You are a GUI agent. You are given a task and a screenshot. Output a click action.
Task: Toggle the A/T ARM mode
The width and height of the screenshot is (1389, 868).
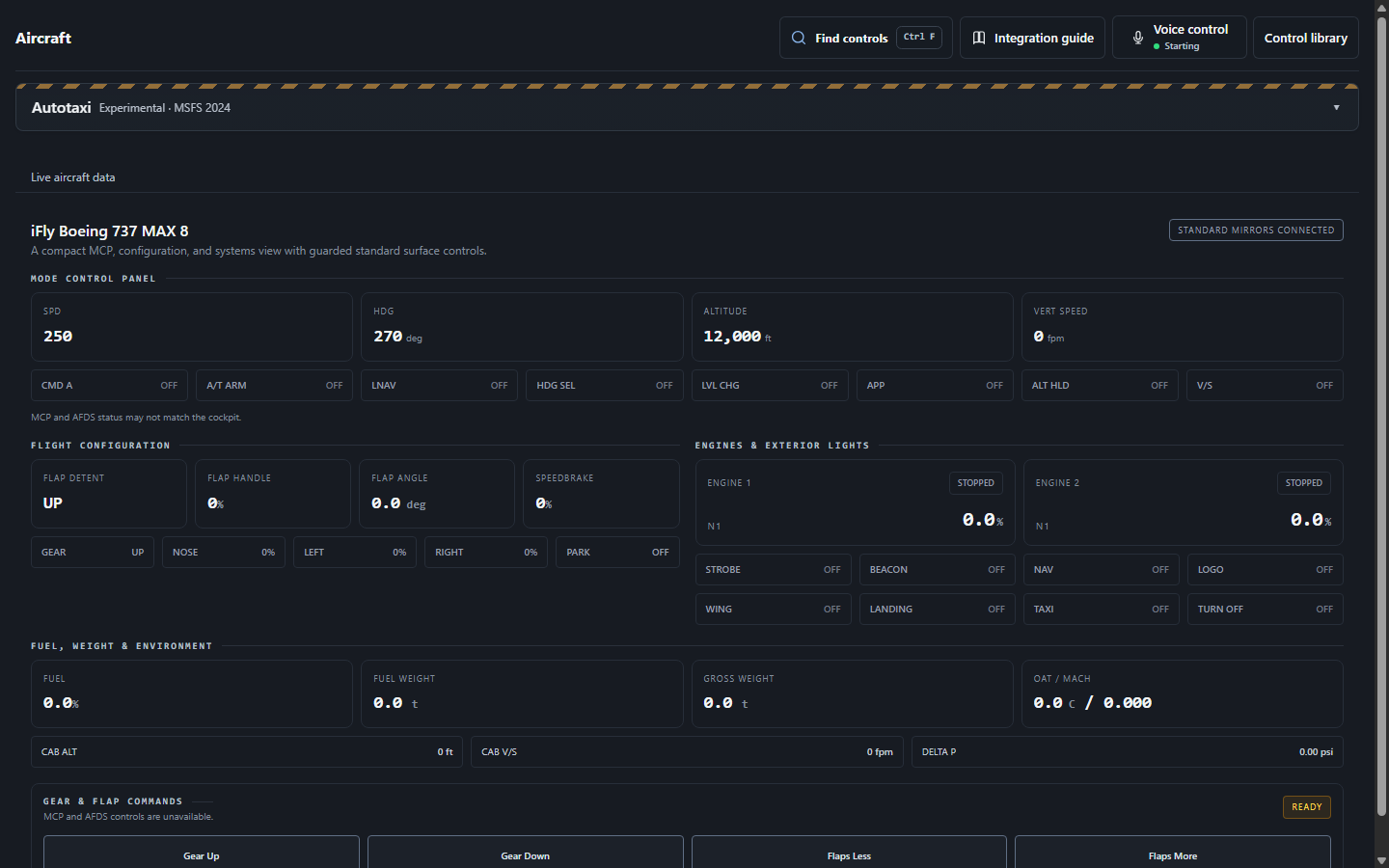click(274, 386)
